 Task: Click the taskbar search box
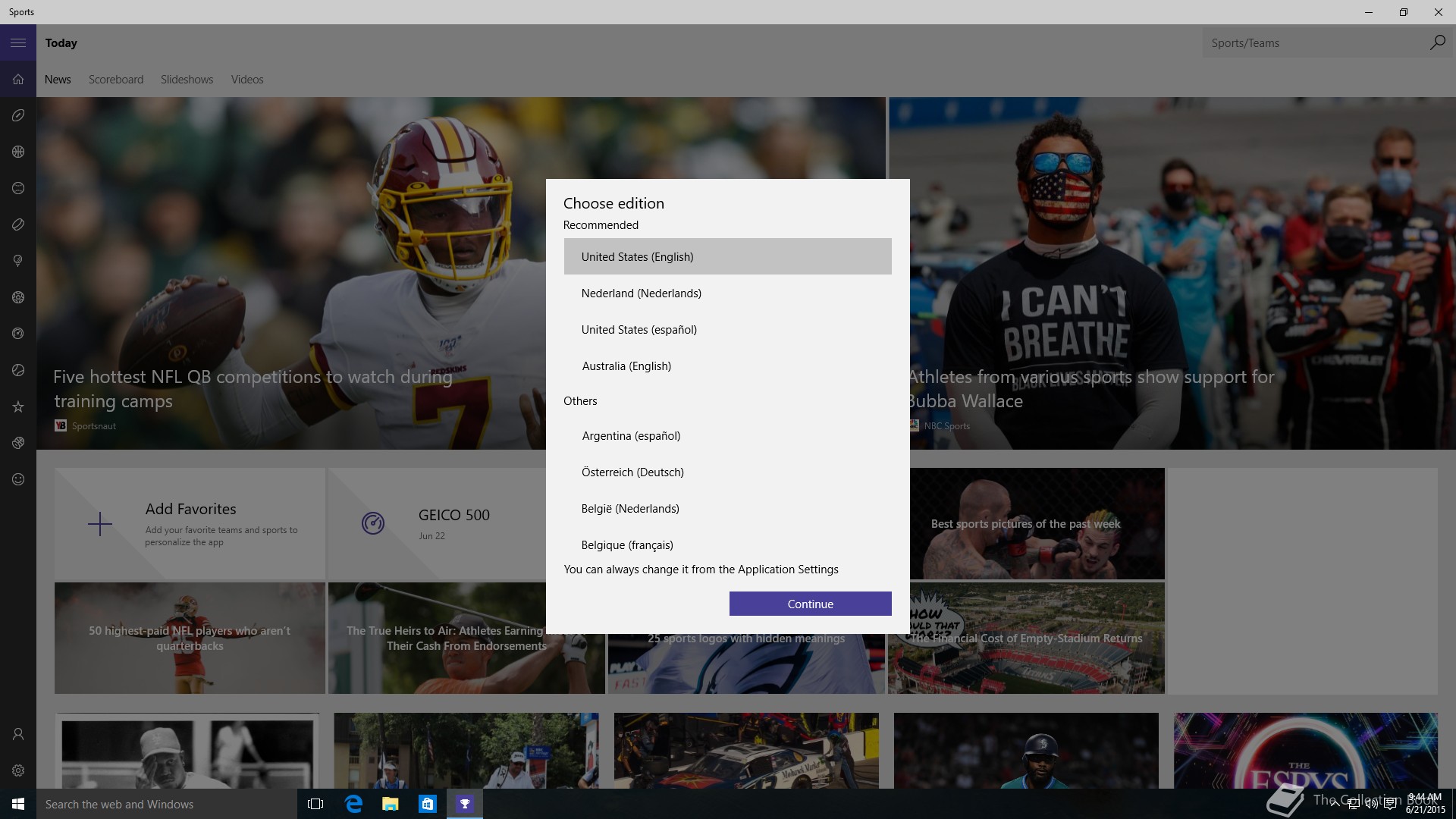(167, 804)
